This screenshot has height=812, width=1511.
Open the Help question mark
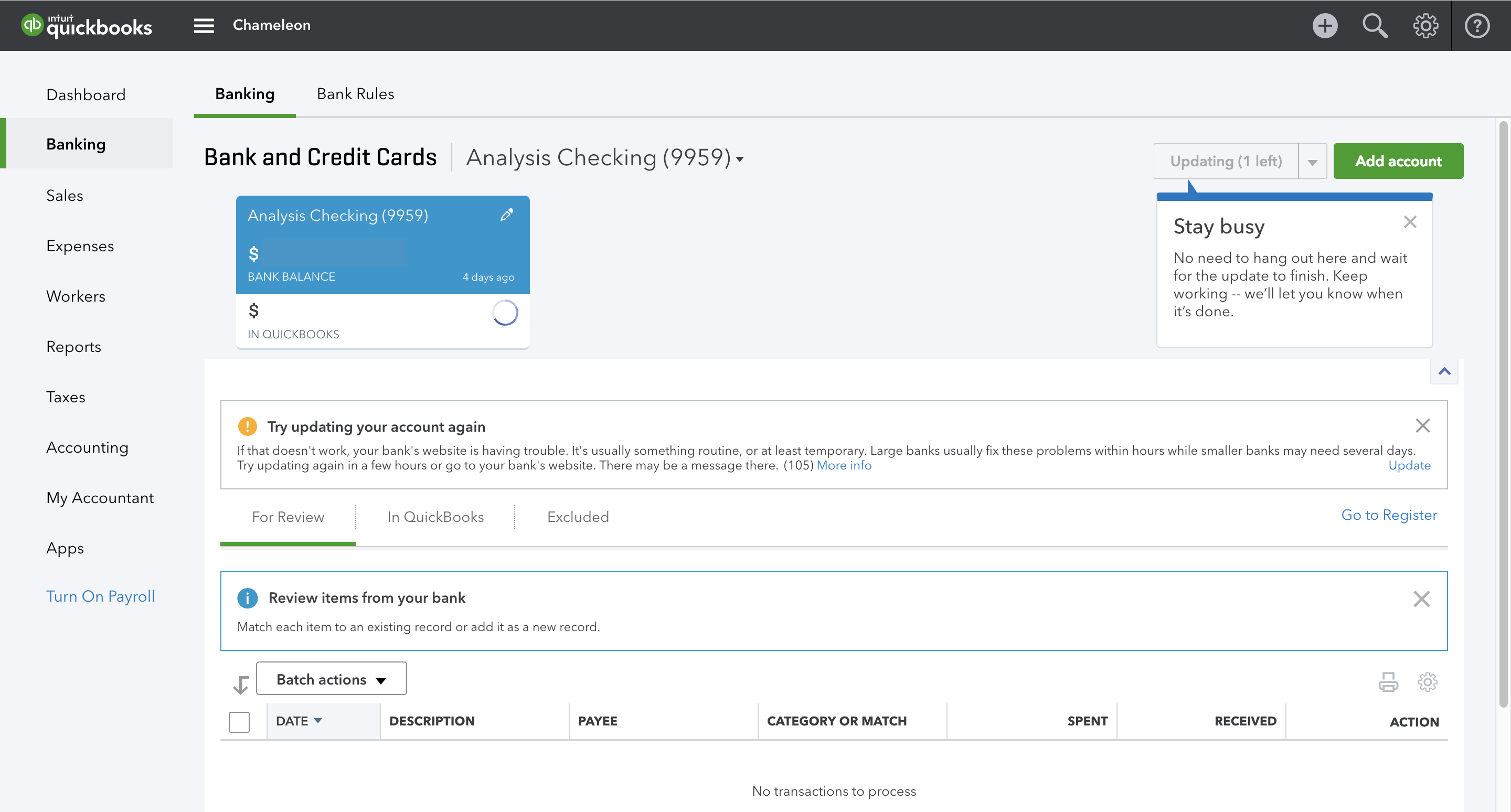[x=1476, y=25]
